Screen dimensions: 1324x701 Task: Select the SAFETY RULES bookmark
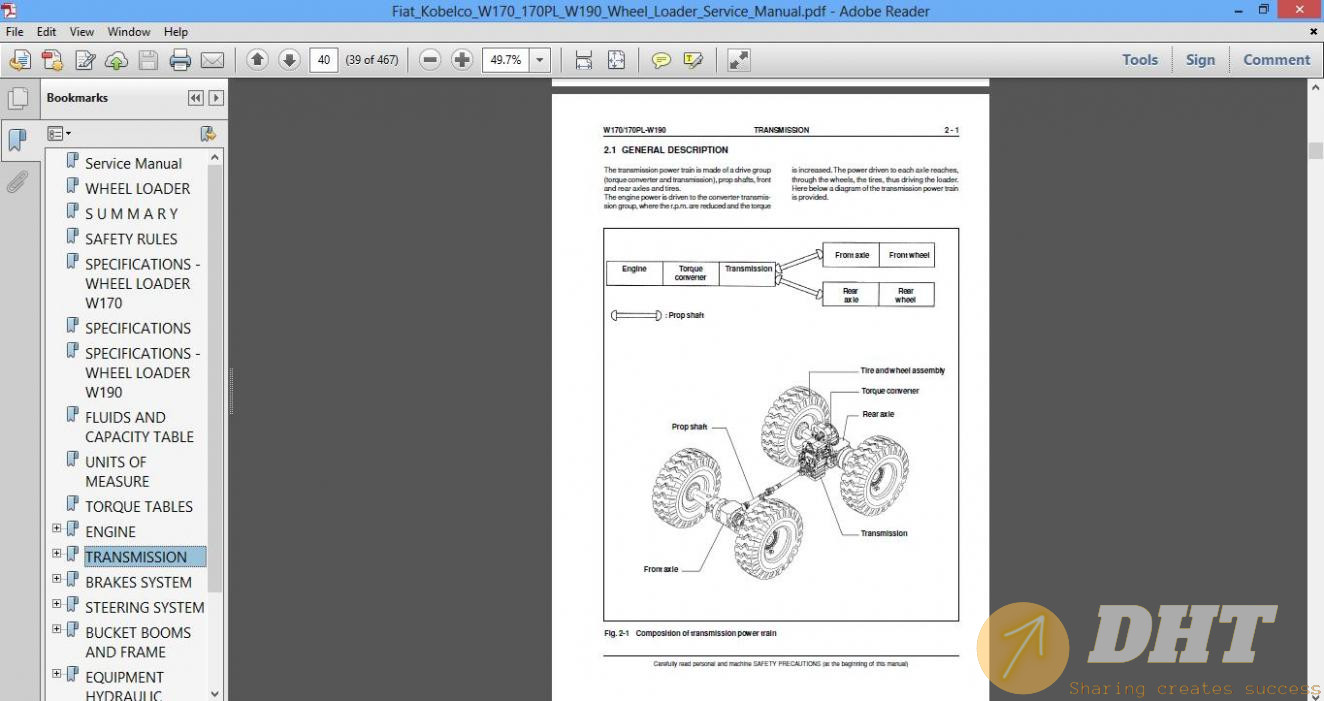point(131,239)
